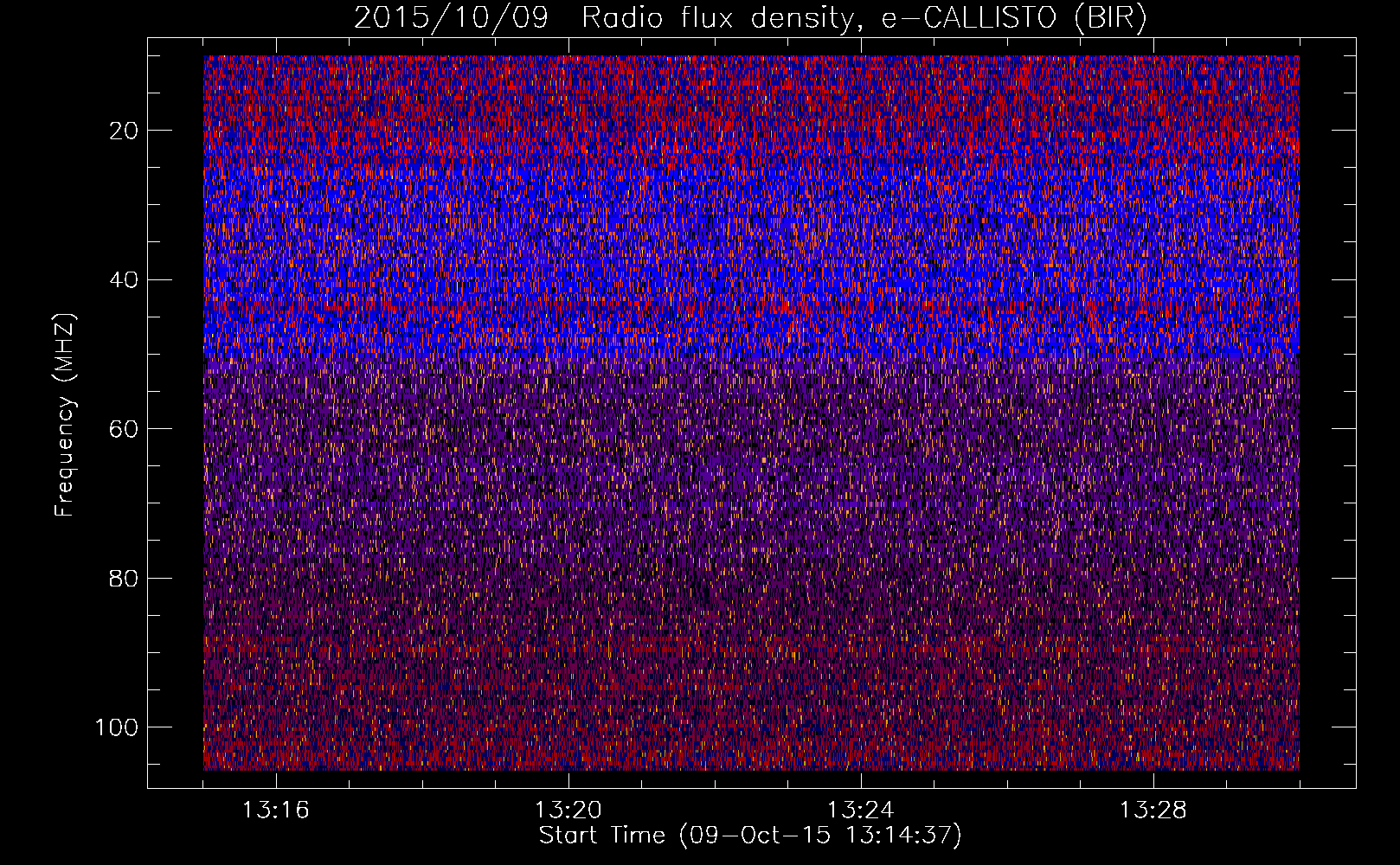Viewport: 1400px width, 865px height.
Task: Click the 'Frequency (MHZ)' axis label
Action: point(65,415)
